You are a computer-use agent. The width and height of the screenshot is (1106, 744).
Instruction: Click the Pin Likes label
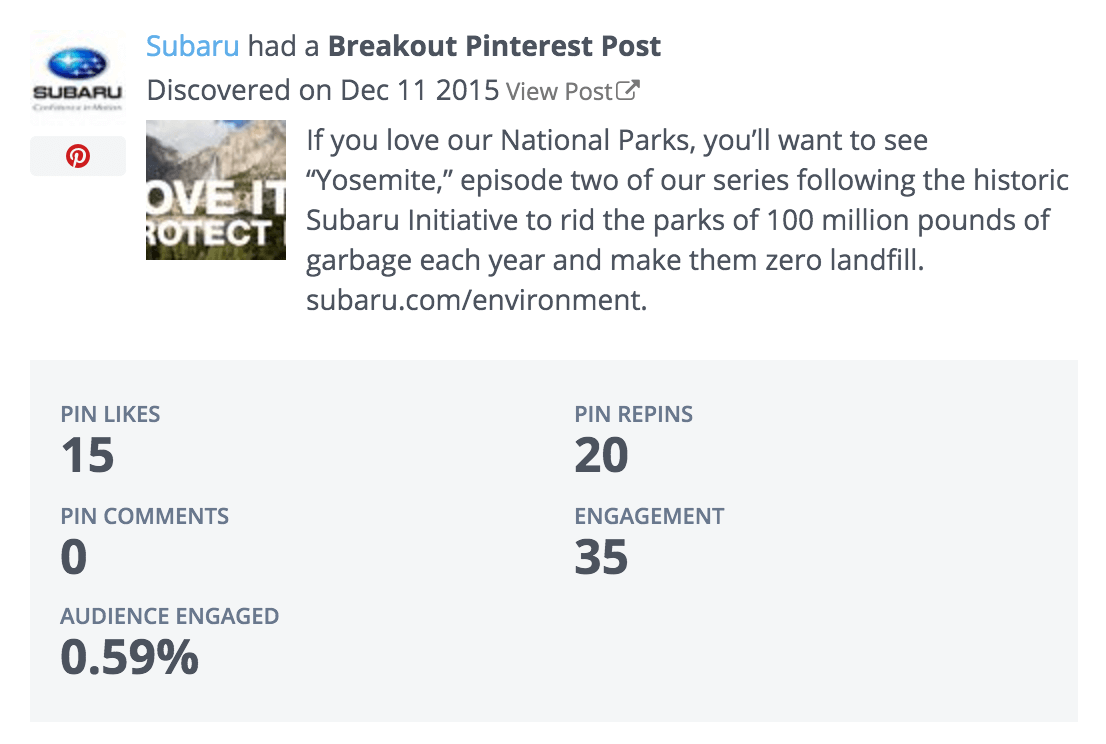110,414
